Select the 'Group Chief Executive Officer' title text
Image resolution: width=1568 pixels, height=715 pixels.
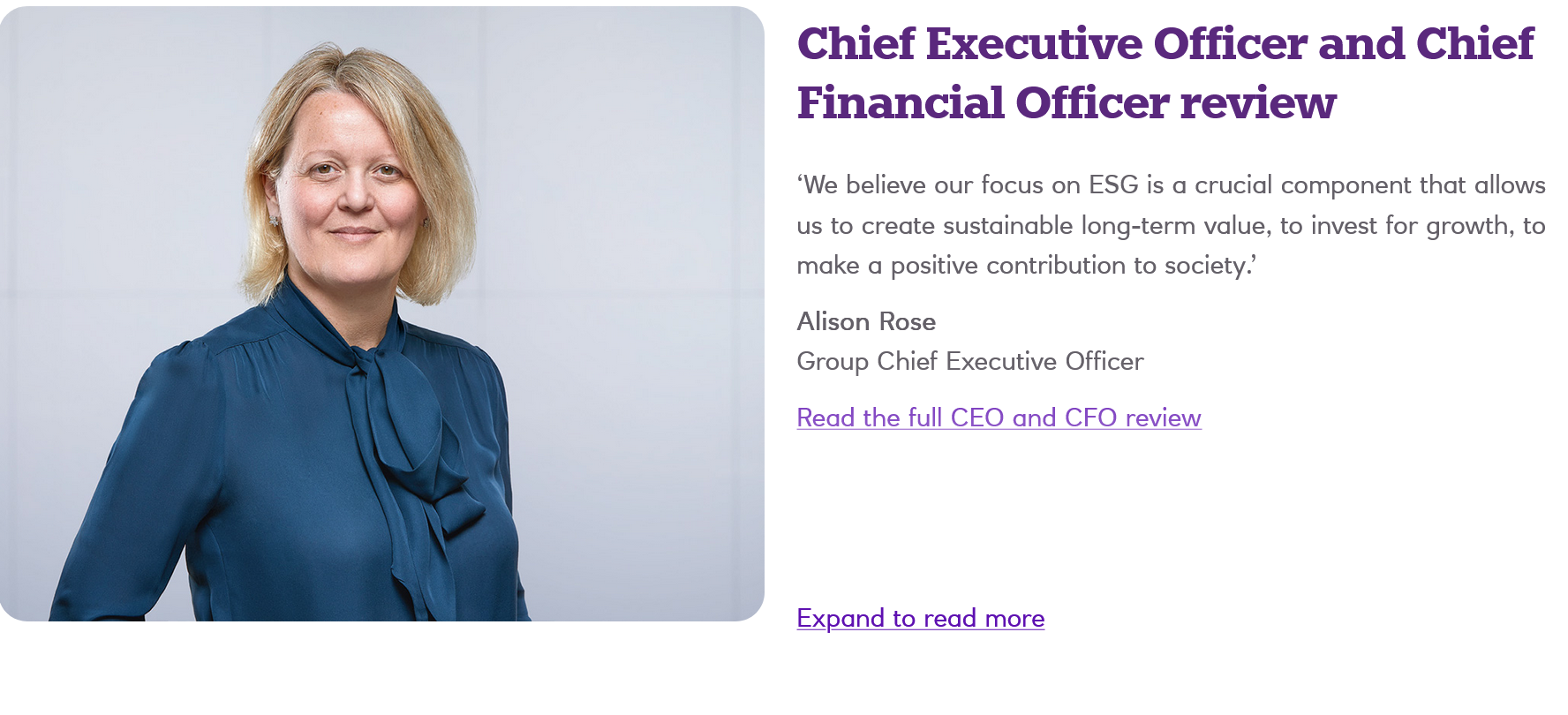pos(969,361)
